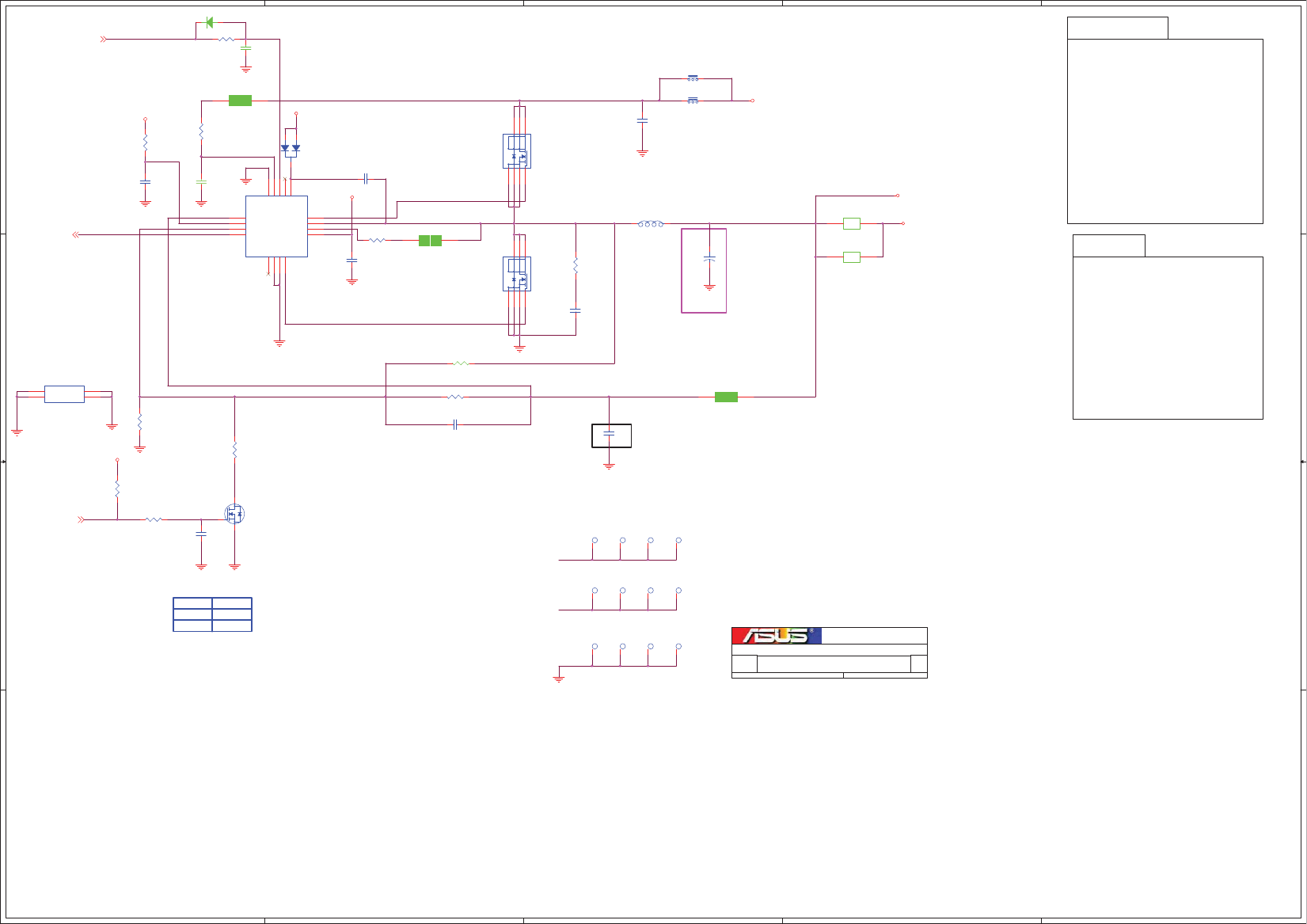Select the horizontal capacitor in the bottom feedback loop
1307x924 pixels.
[455, 425]
